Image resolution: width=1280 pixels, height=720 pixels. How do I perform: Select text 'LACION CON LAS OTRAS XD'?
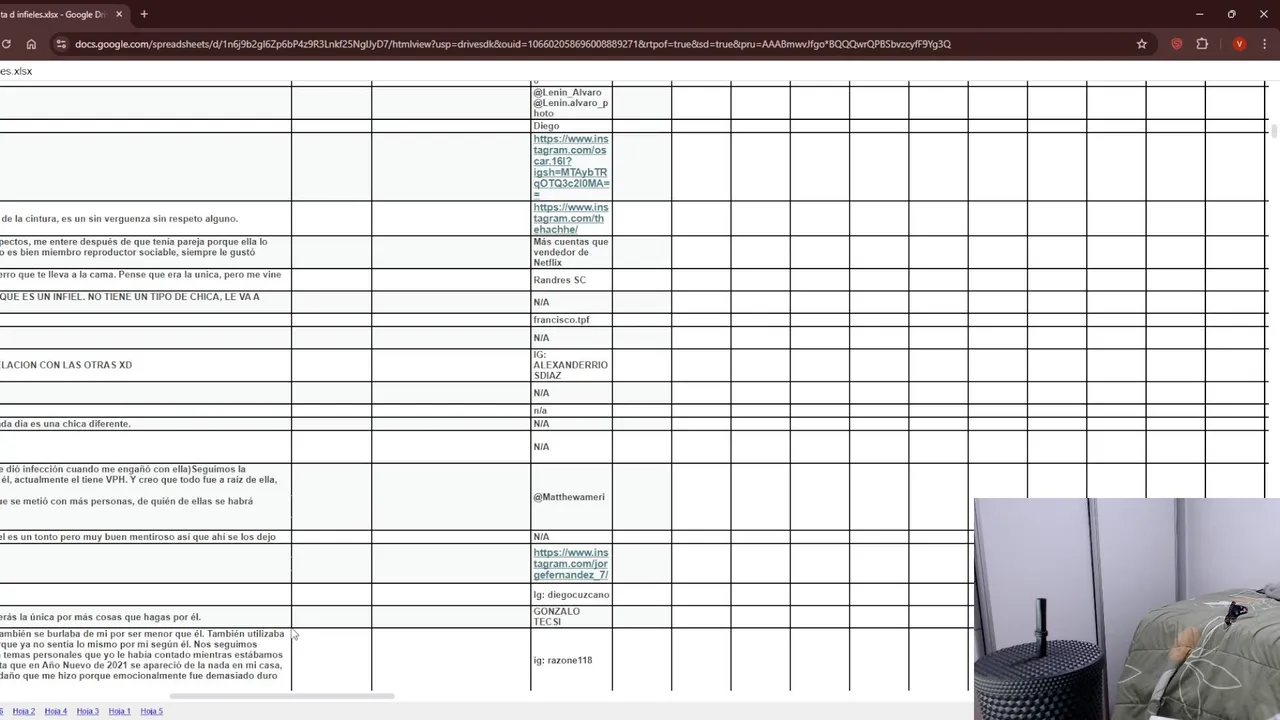66,365
